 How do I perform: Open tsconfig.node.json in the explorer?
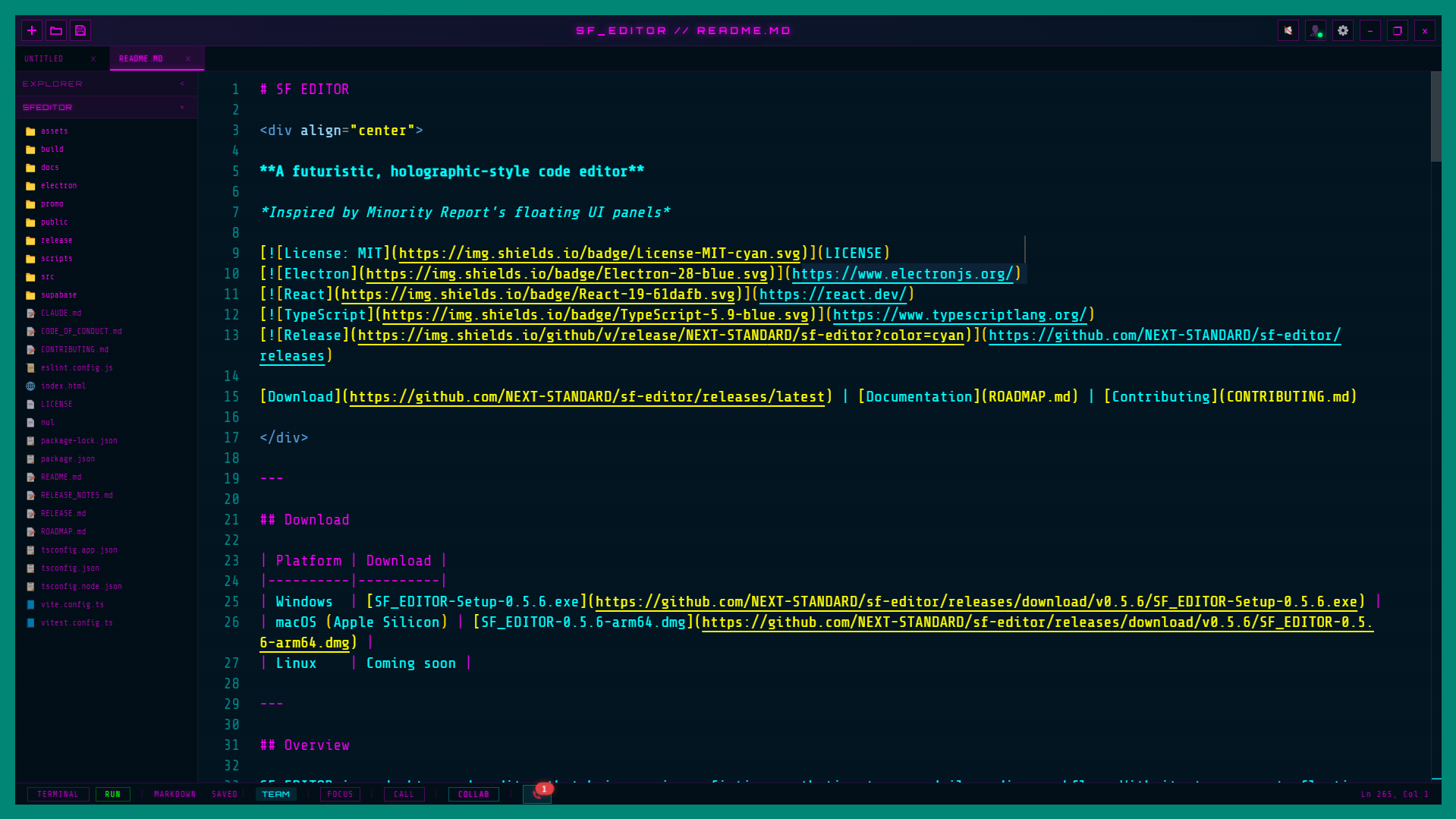[x=106, y=586]
